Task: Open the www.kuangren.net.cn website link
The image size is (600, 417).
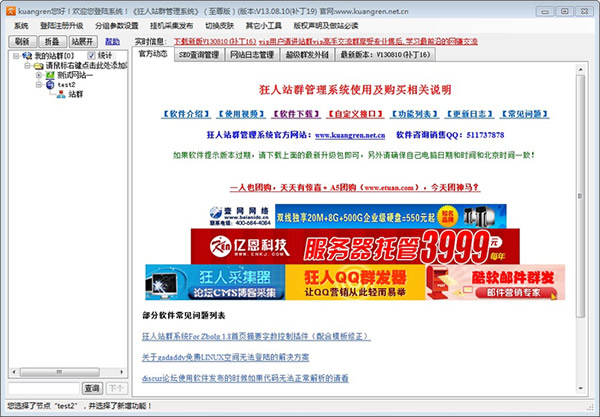Action: [350, 135]
